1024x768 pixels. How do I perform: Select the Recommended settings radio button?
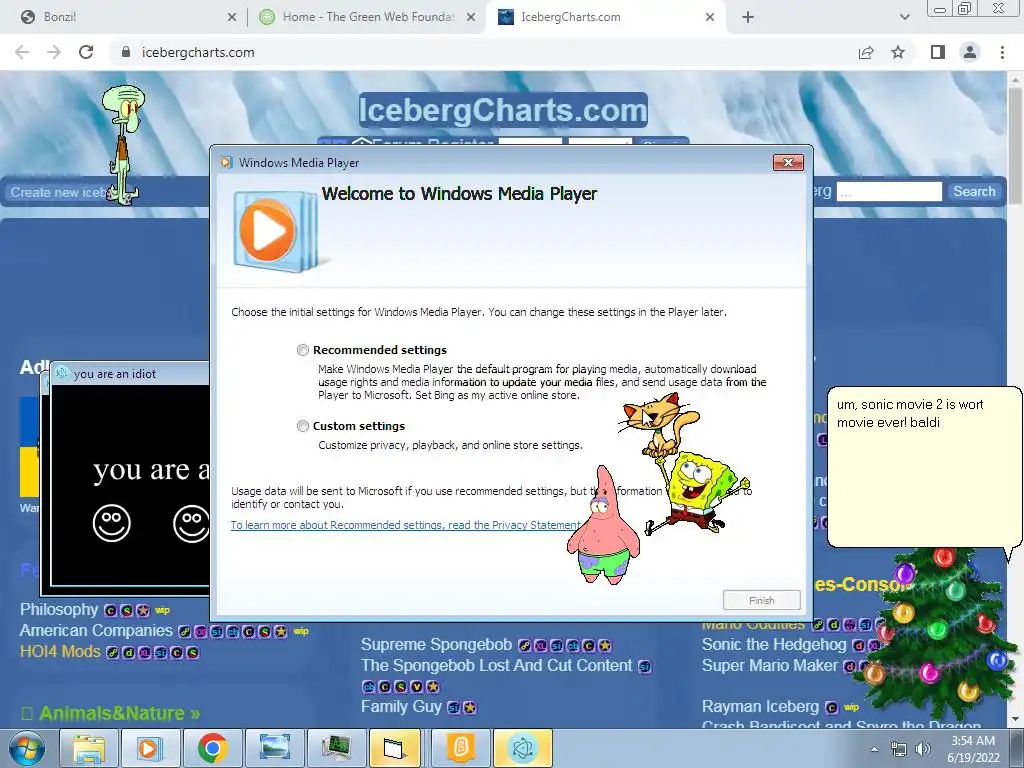[302, 350]
